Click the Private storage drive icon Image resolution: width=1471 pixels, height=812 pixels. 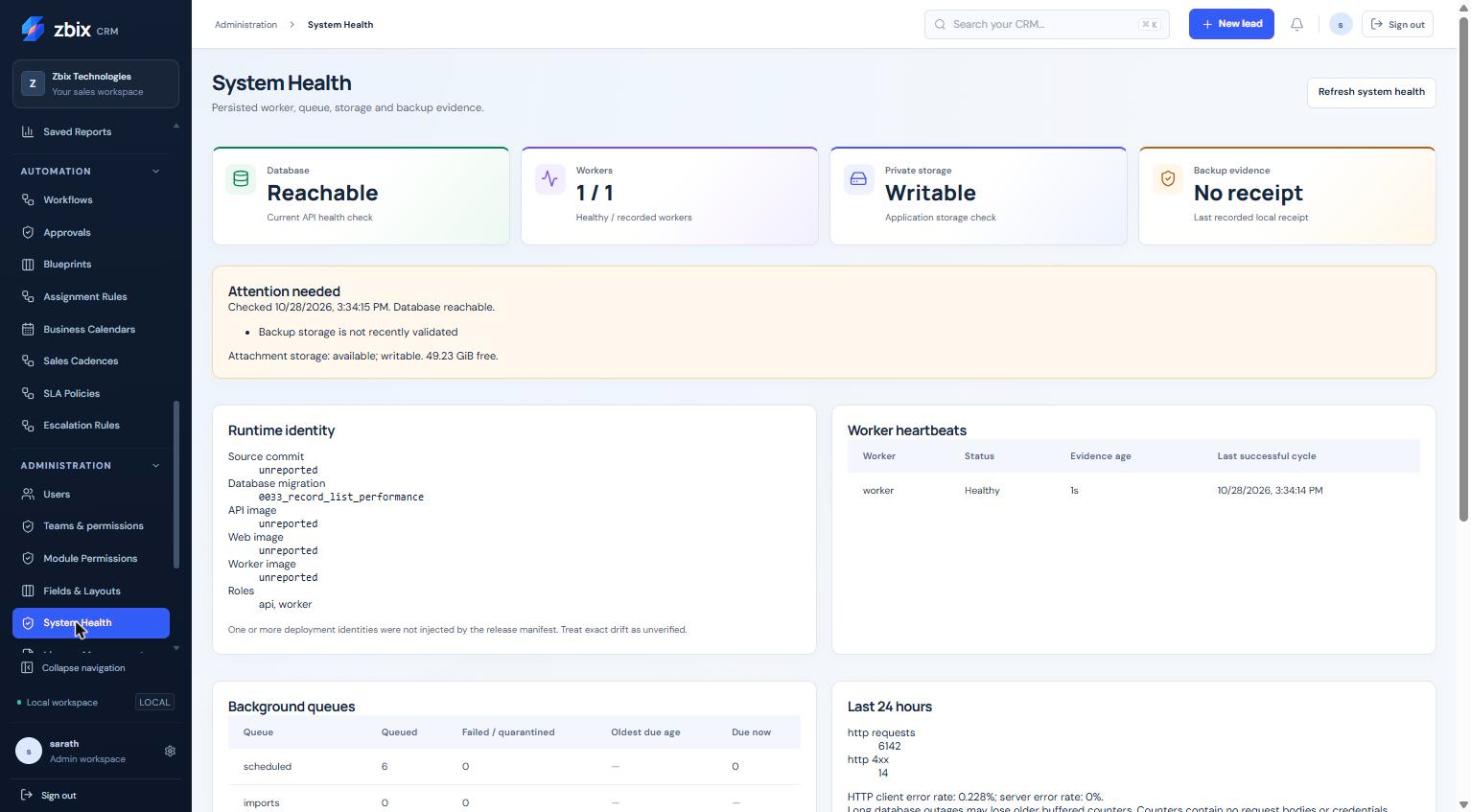[x=858, y=179]
